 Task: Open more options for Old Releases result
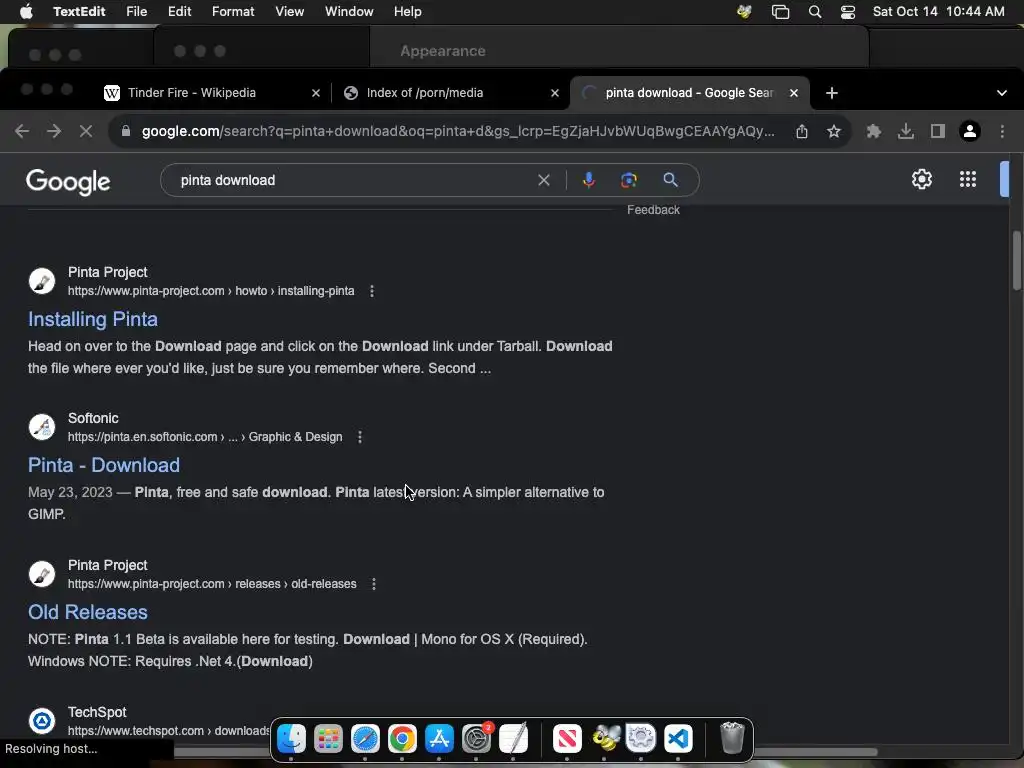[x=374, y=584]
